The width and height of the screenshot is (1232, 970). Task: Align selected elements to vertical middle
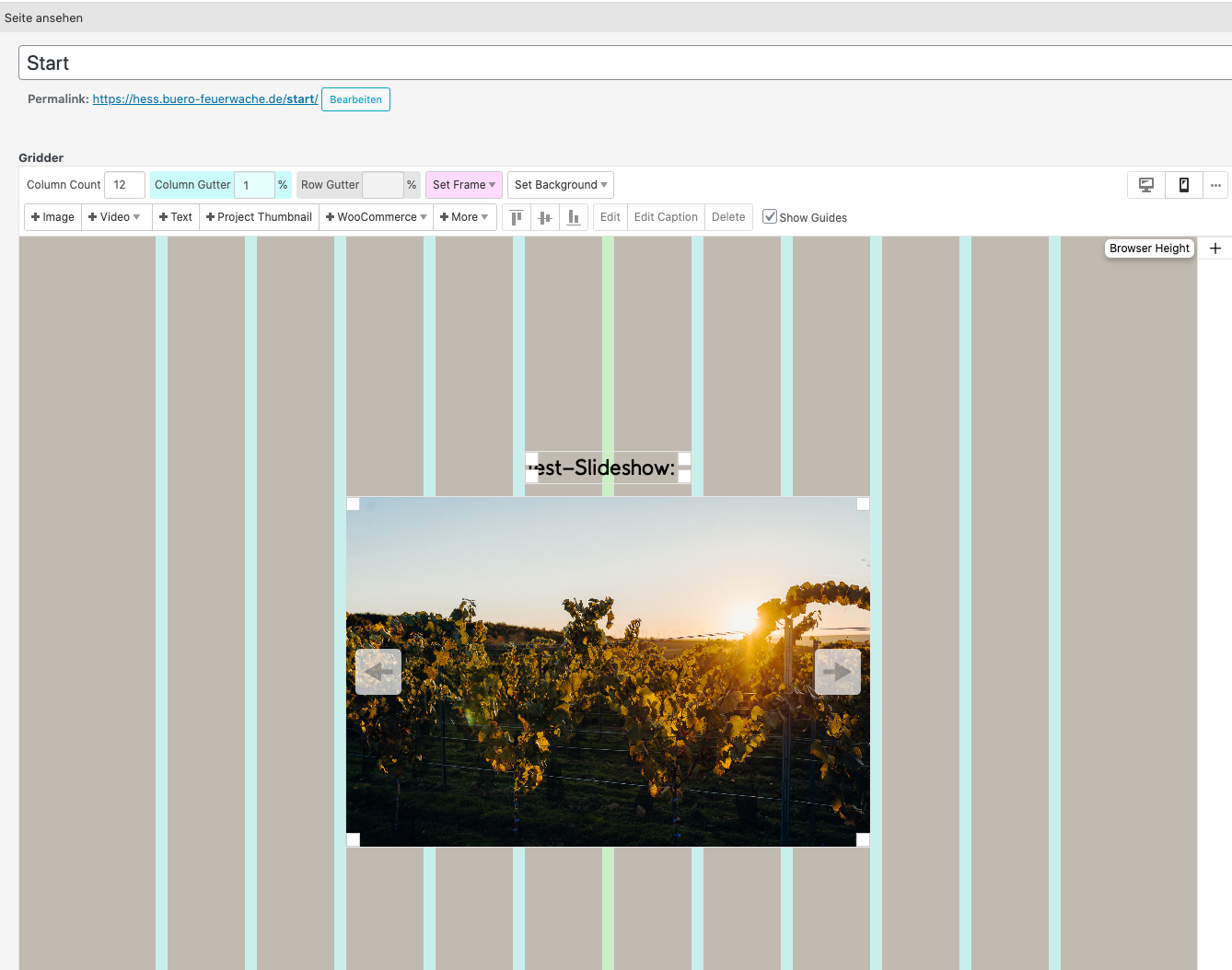(545, 217)
